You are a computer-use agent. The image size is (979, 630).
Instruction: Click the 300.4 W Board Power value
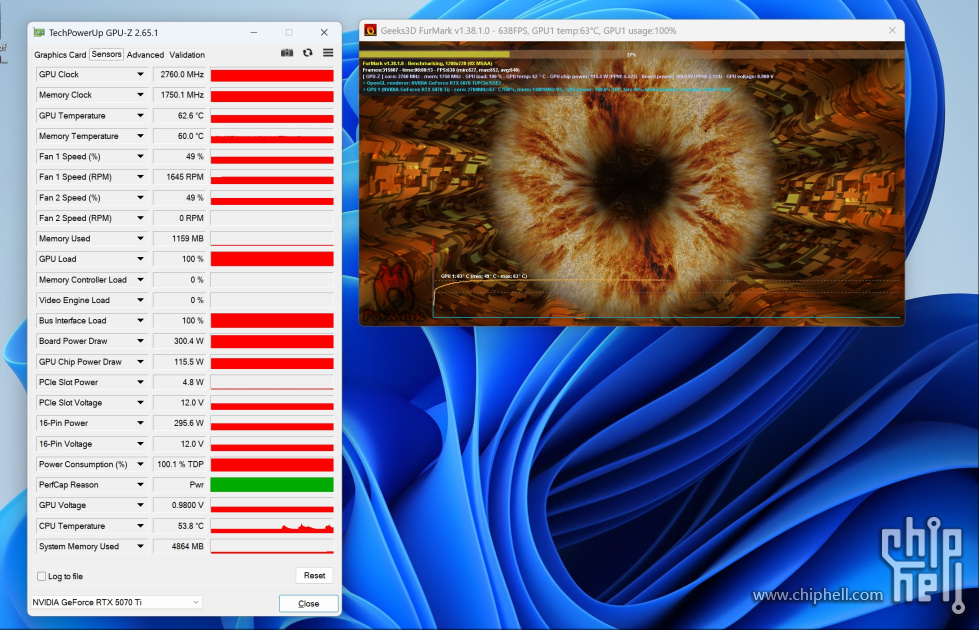click(x=180, y=341)
